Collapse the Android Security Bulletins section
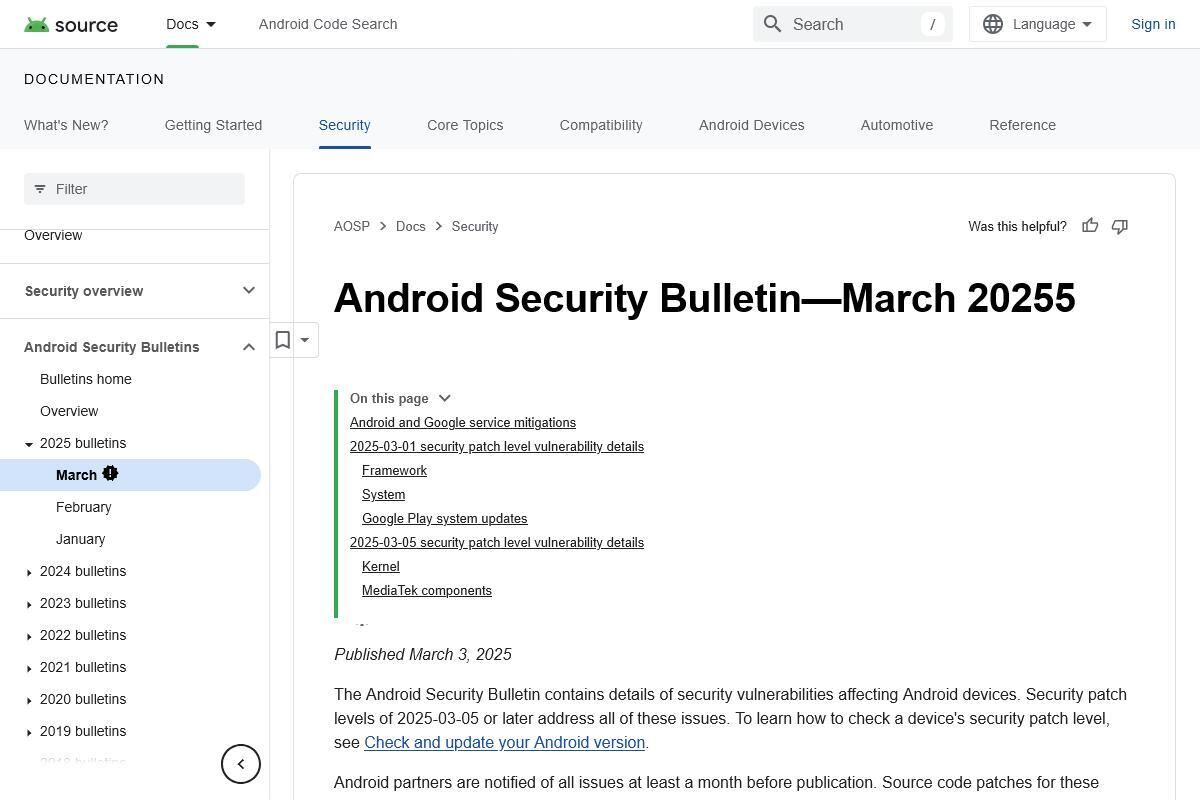 coord(249,347)
